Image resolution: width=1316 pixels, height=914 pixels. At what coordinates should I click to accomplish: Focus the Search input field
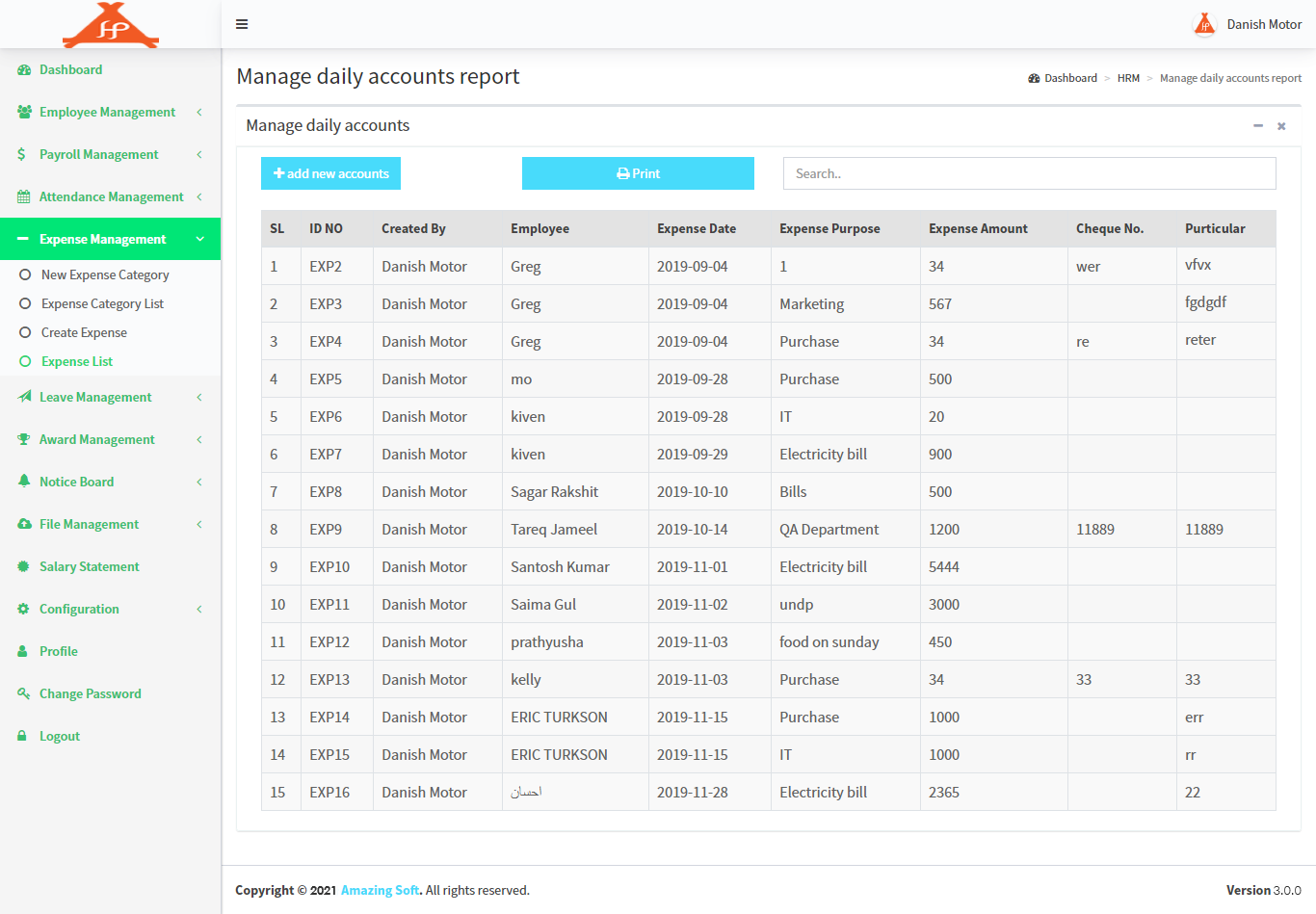(1029, 173)
